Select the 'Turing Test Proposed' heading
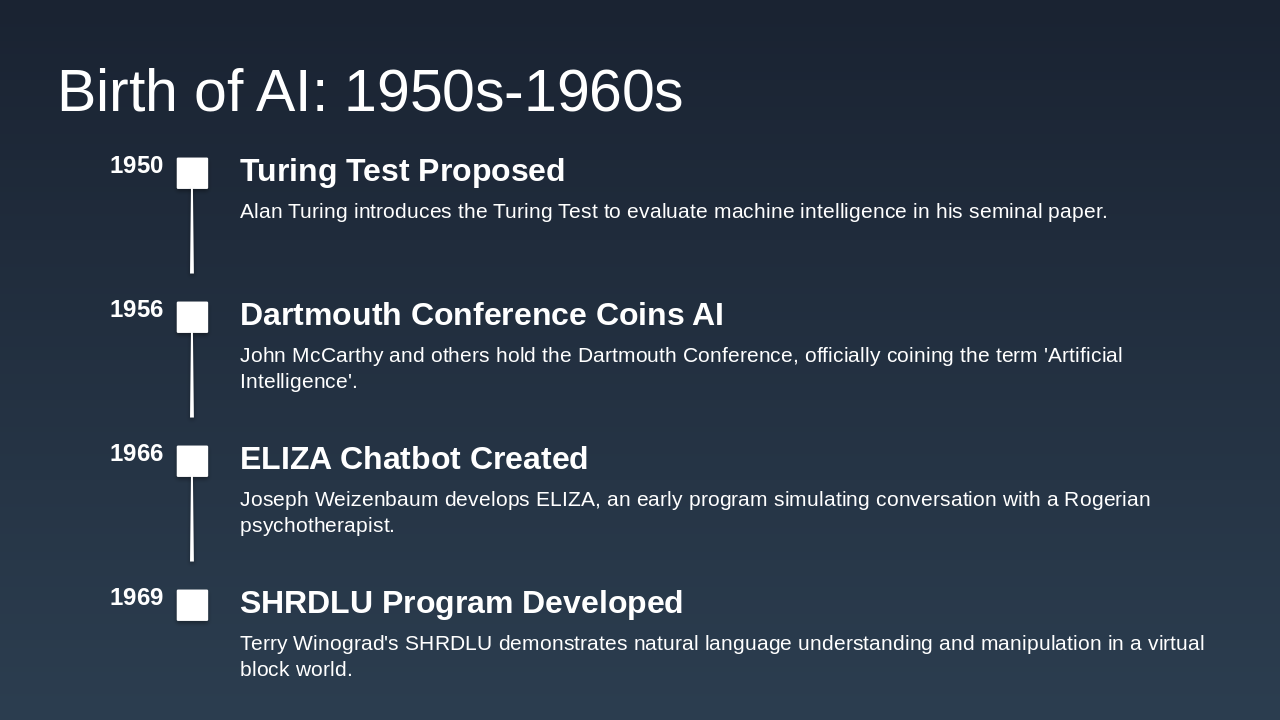Screen dimensions: 1280x720 coord(402,171)
